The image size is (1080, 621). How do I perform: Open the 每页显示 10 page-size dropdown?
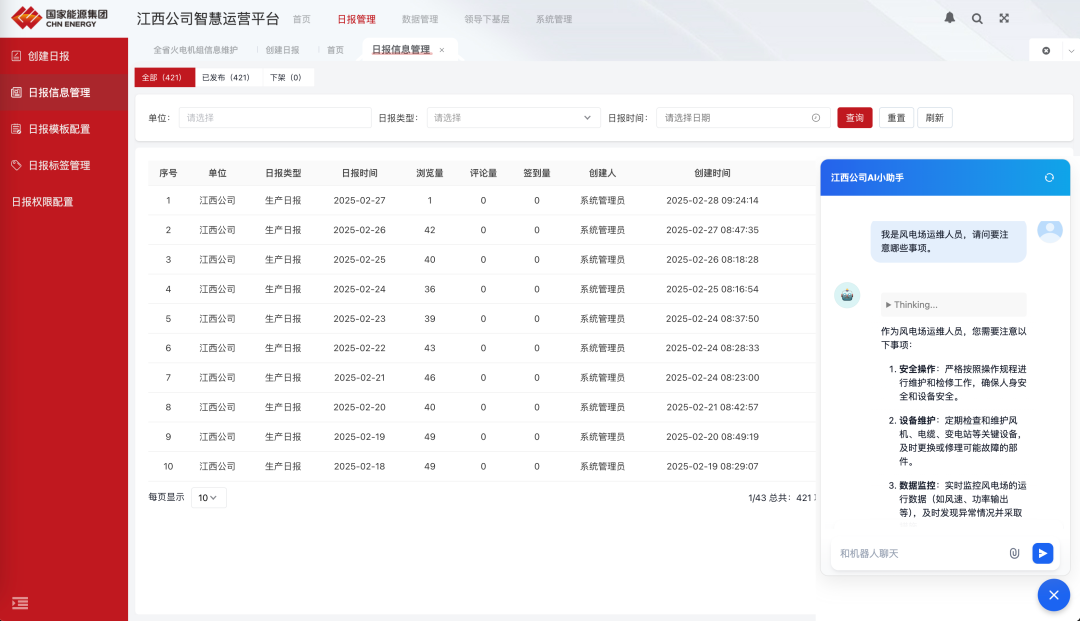(x=208, y=498)
